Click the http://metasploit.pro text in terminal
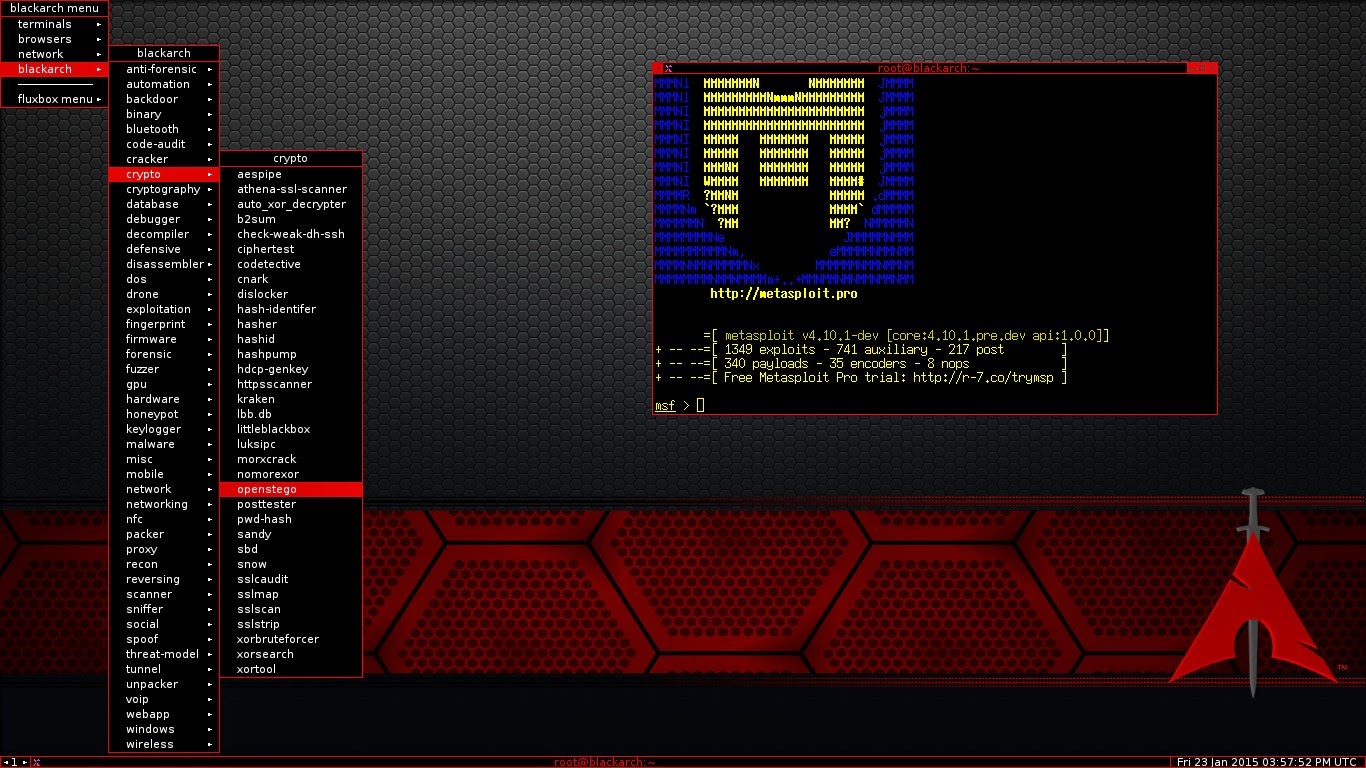 point(783,294)
